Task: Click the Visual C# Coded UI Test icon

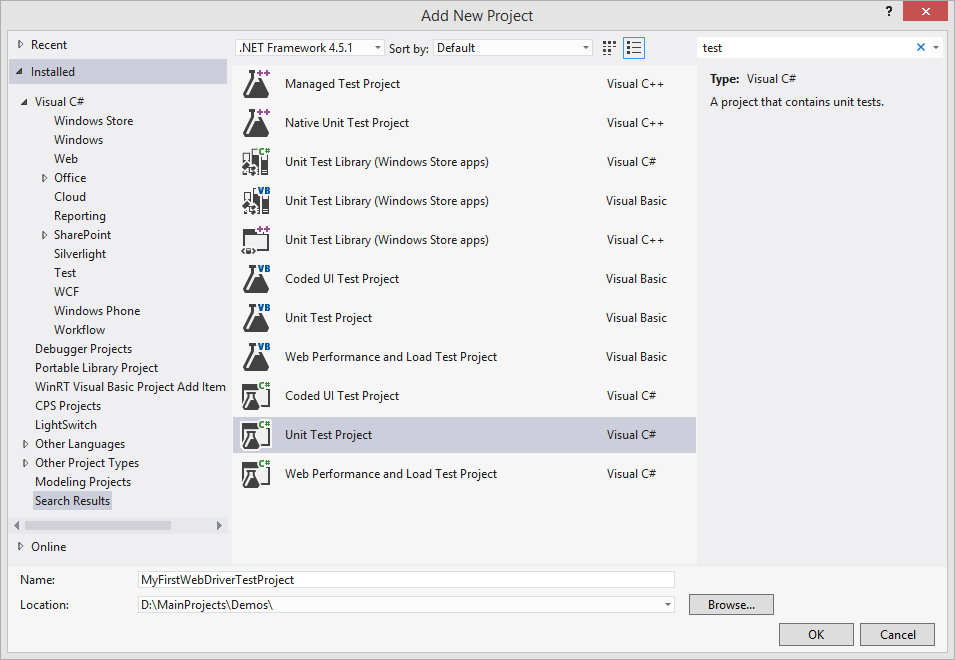Action: coord(256,396)
